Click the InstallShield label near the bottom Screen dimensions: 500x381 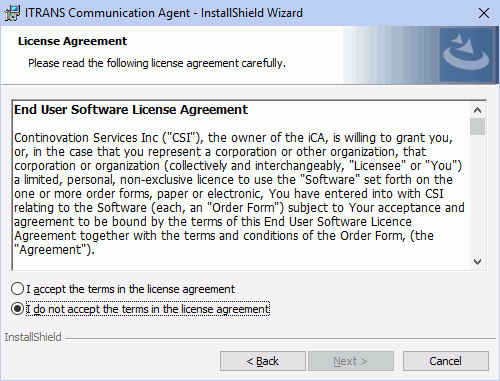click(33, 337)
